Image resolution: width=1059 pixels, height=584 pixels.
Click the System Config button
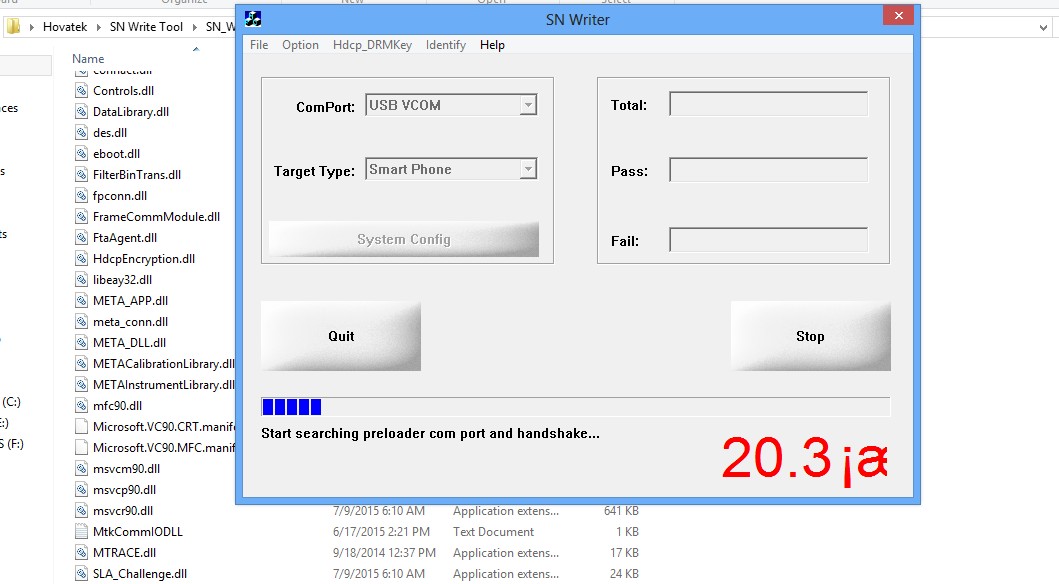pos(403,239)
